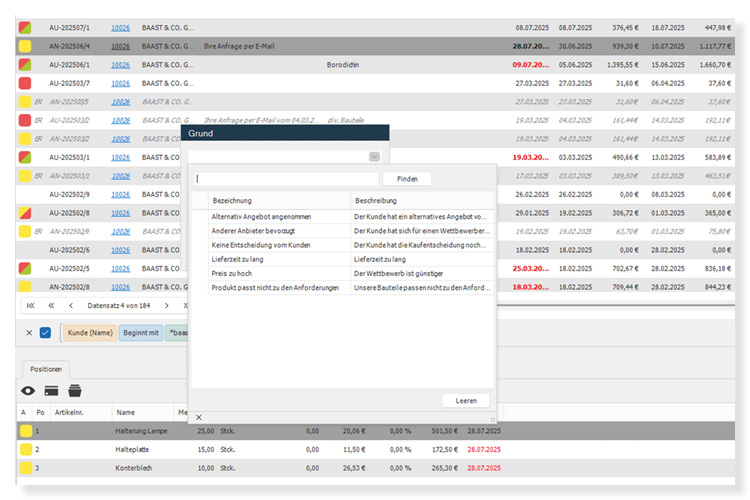Sort by the Bezeichnung column header
Screen dimensions: 750x500
tap(279, 200)
